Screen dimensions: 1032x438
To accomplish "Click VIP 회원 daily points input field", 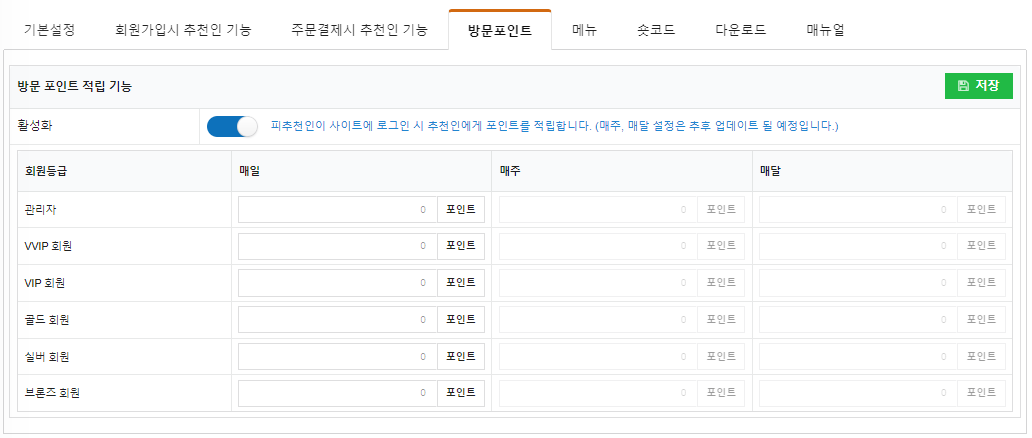I will [x=338, y=283].
